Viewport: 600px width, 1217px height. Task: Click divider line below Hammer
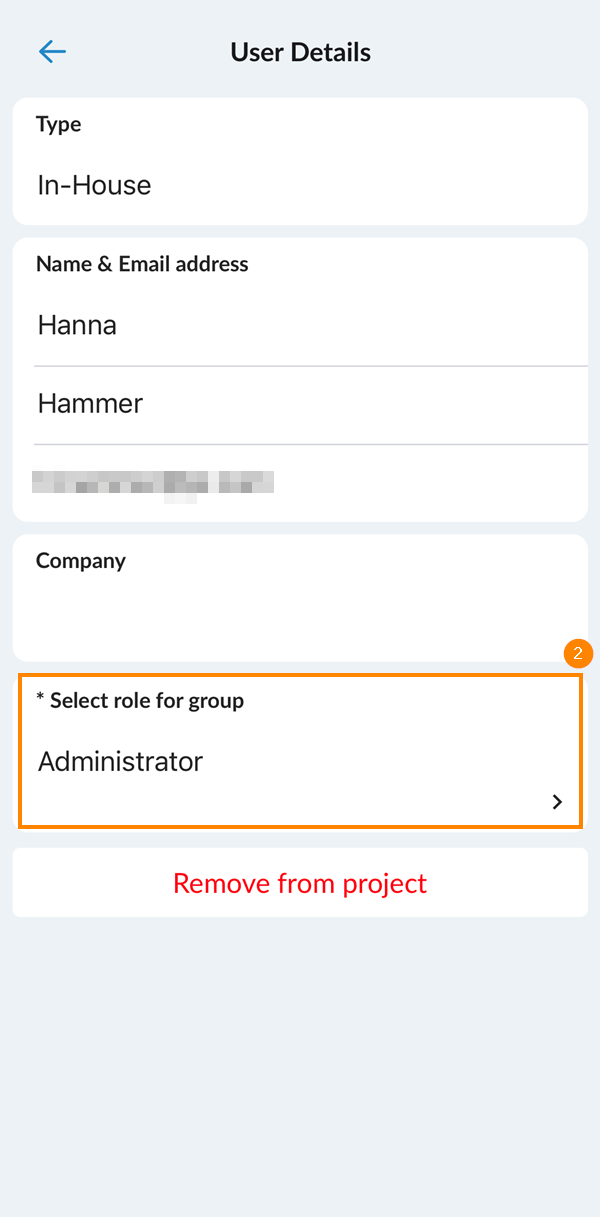[x=310, y=444]
